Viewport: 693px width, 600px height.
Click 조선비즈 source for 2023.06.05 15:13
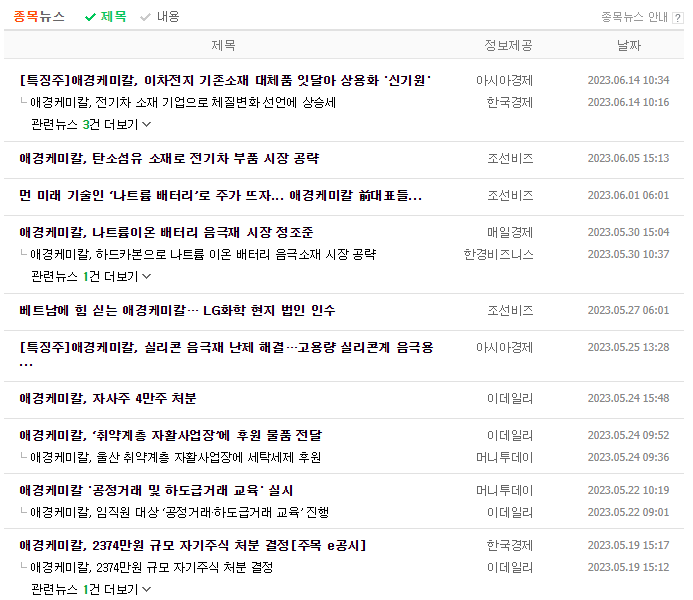click(x=510, y=158)
